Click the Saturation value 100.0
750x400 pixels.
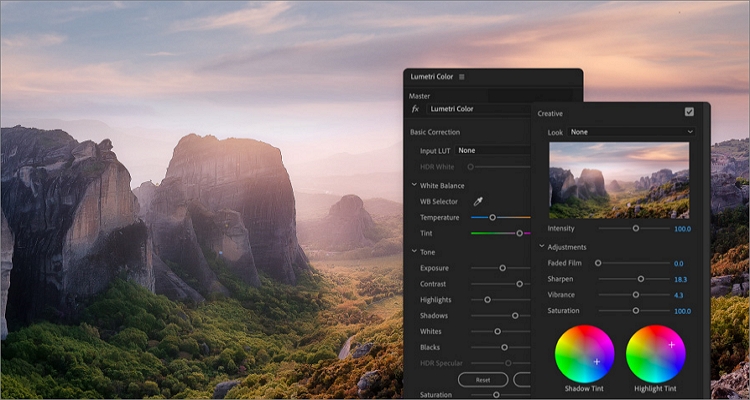[x=683, y=311]
